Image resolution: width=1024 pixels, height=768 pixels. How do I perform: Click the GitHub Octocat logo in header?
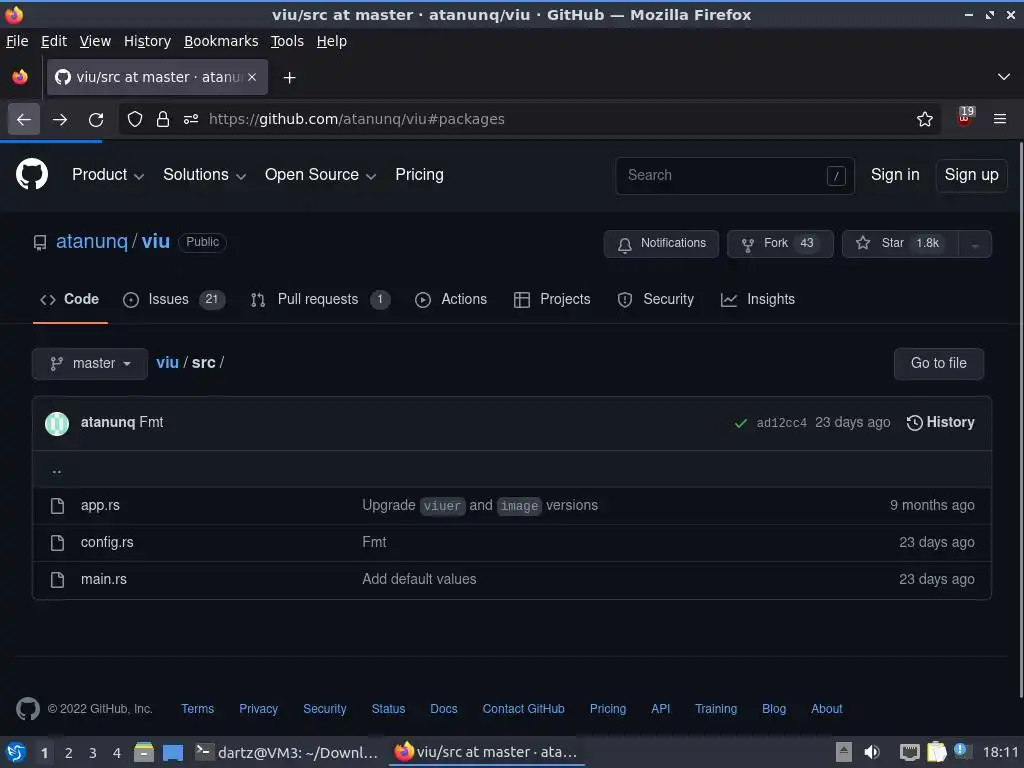(32, 174)
